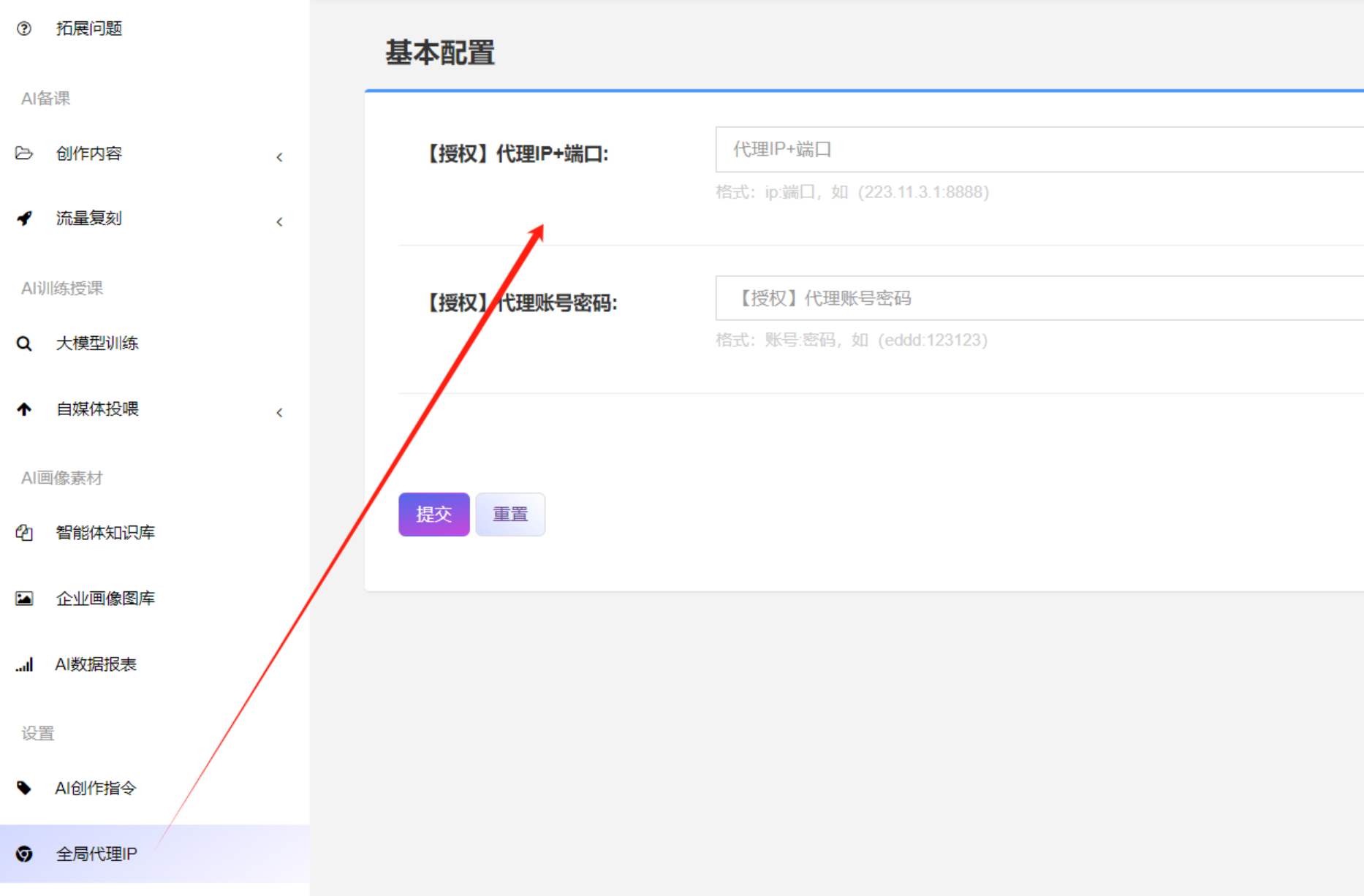Click the tag icon for AI创作指令
This screenshot has height=896, width=1364.
click(24, 788)
